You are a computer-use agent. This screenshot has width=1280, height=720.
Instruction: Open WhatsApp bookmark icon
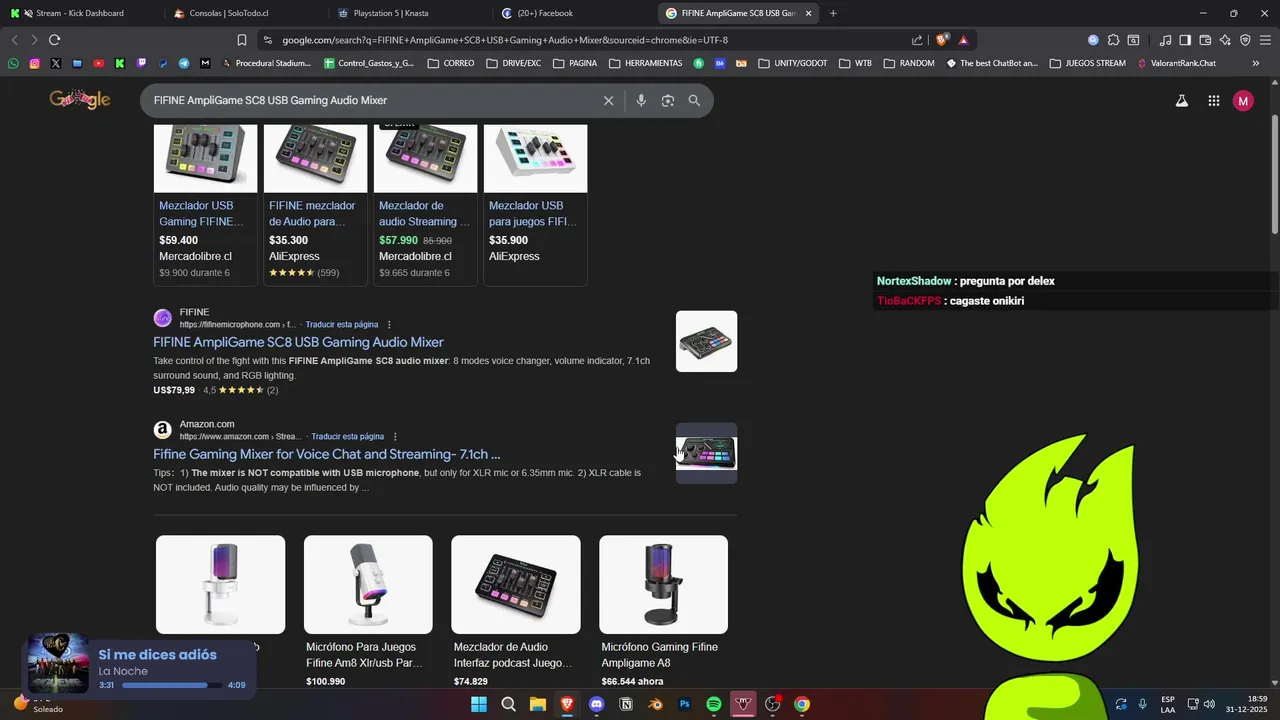(13, 63)
